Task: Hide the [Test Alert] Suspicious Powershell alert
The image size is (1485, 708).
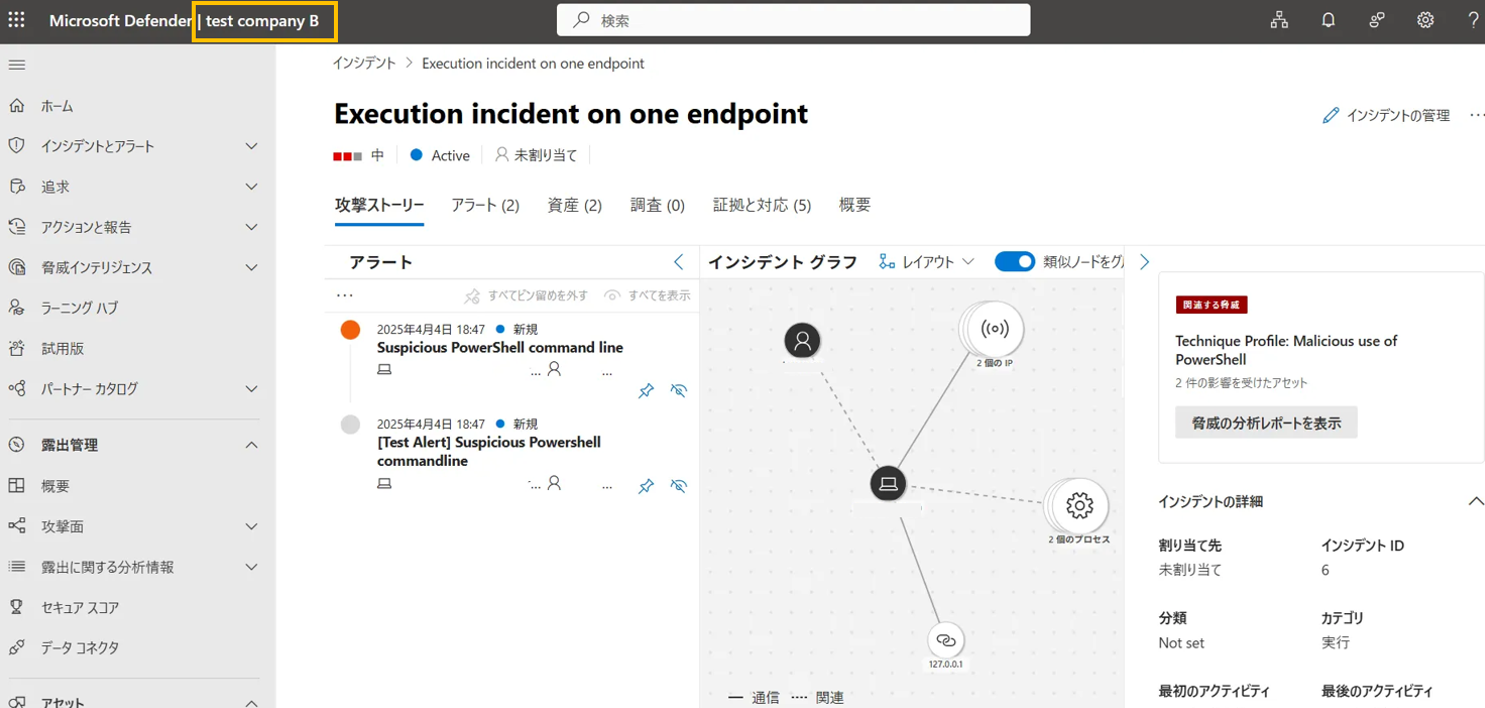Action: (679, 486)
